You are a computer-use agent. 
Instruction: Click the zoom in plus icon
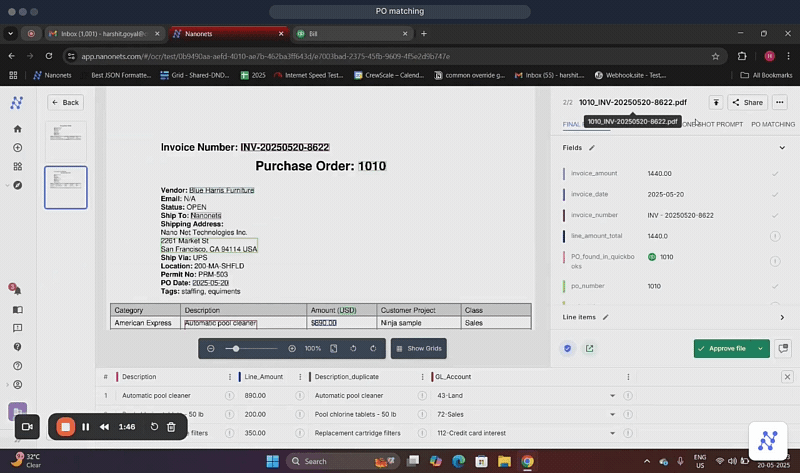(292, 348)
